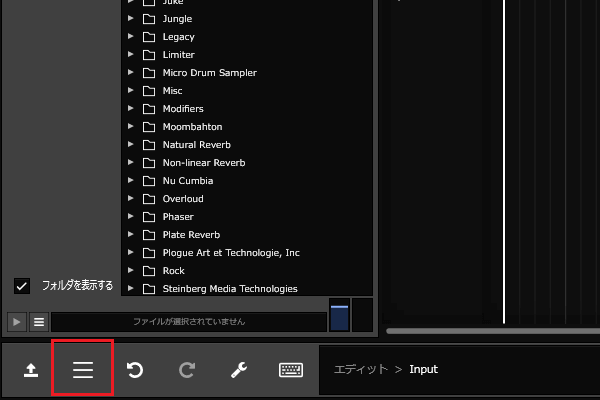Toggle the フォルダを表示する checkbox
This screenshot has width=600, height=400.
22,286
